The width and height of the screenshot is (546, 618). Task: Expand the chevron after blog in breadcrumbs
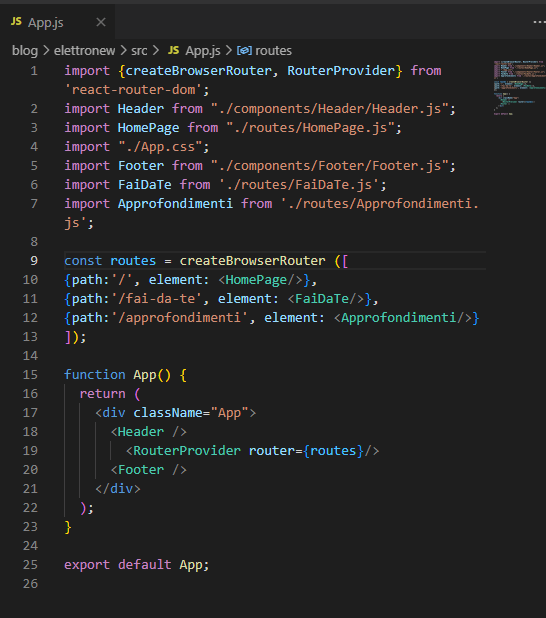click(46, 50)
